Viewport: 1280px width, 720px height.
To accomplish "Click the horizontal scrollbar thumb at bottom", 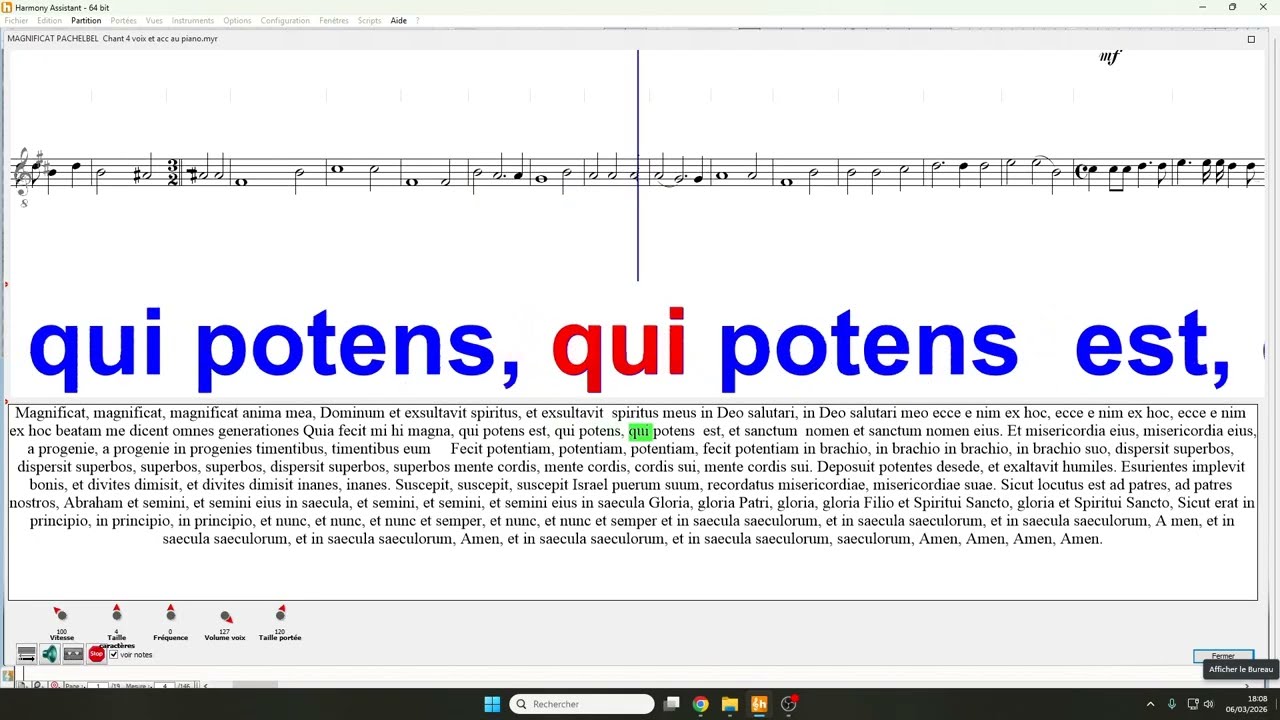I will click(x=255, y=686).
